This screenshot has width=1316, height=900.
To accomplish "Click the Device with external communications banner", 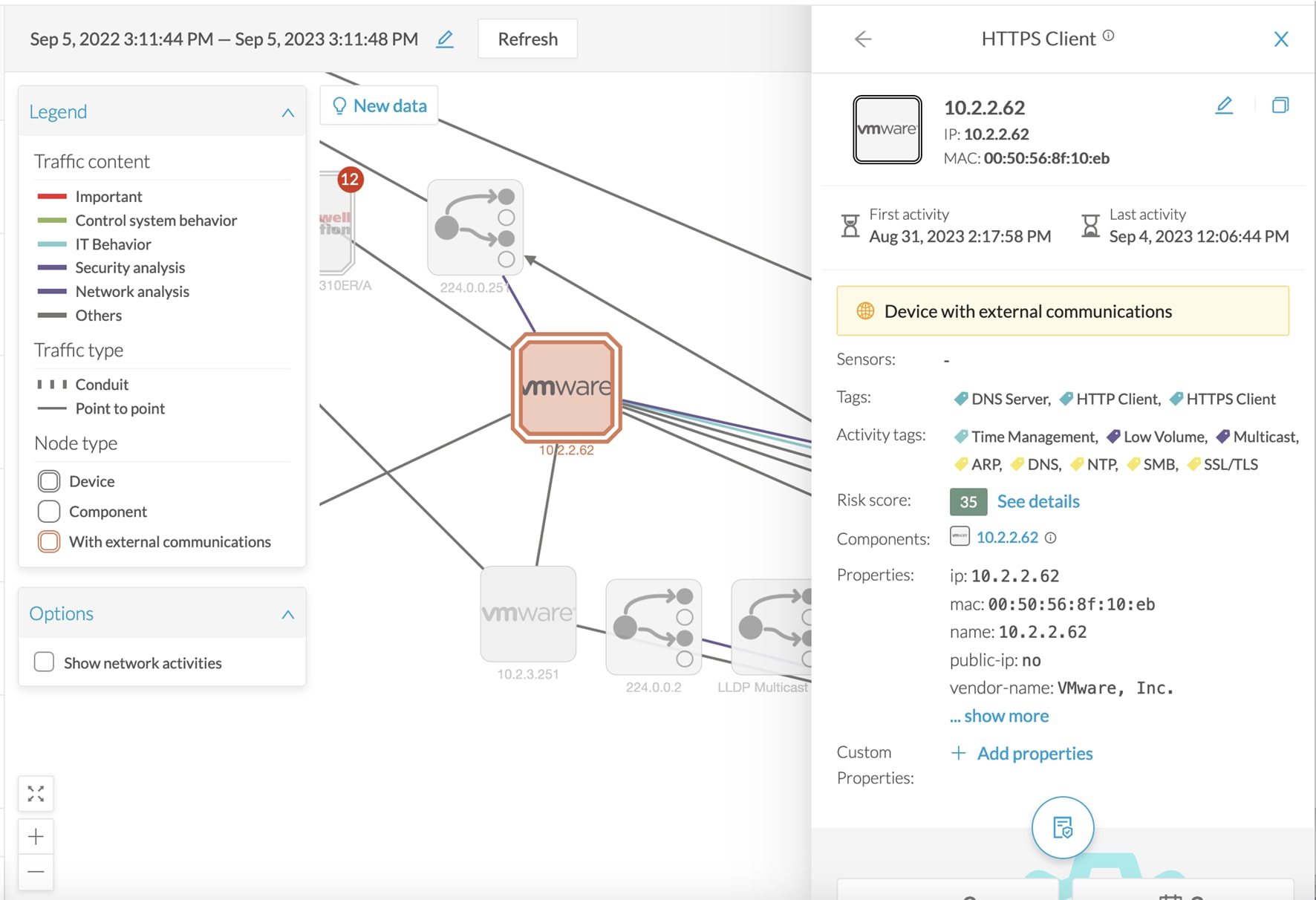I will 1062,311.
